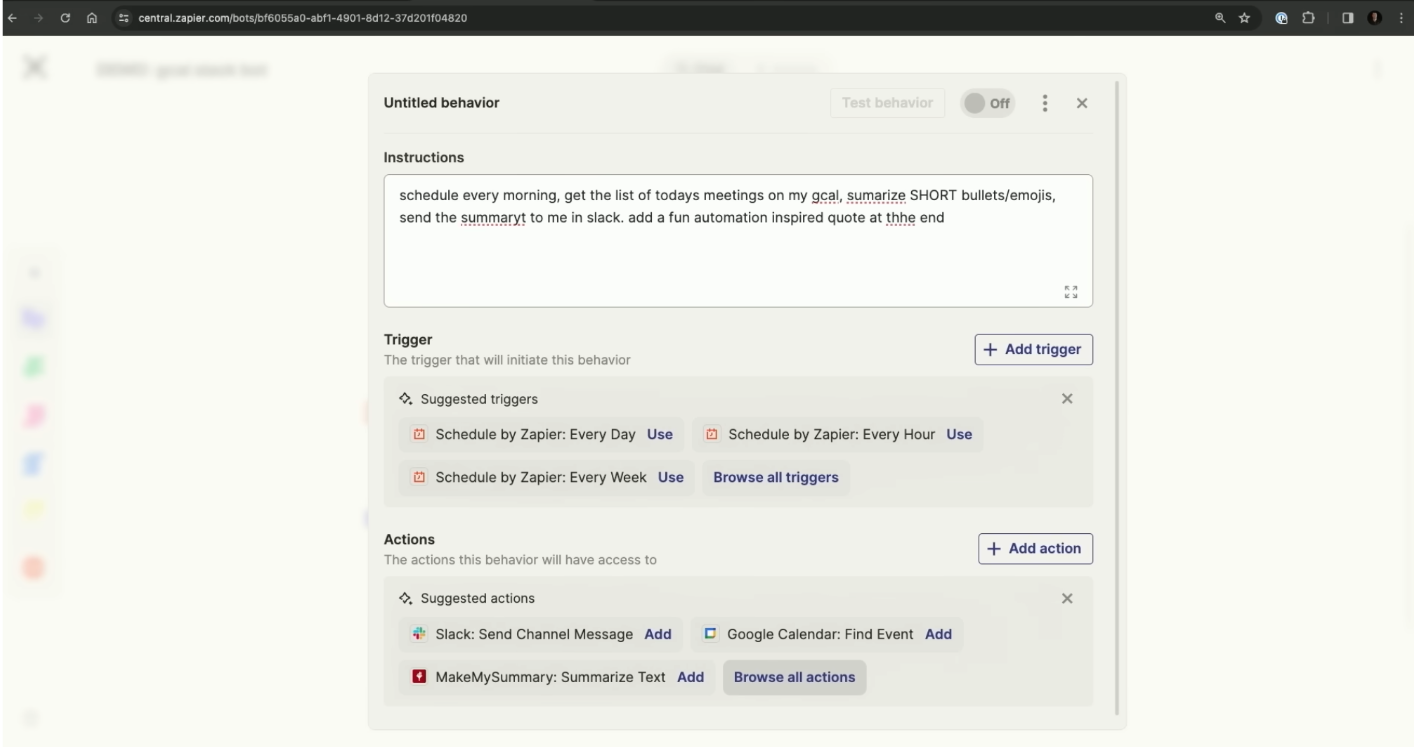The width and height of the screenshot is (1414, 747).
Task: Click the MakeMySummary icon in suggested actions
Action: click(419, 677)
